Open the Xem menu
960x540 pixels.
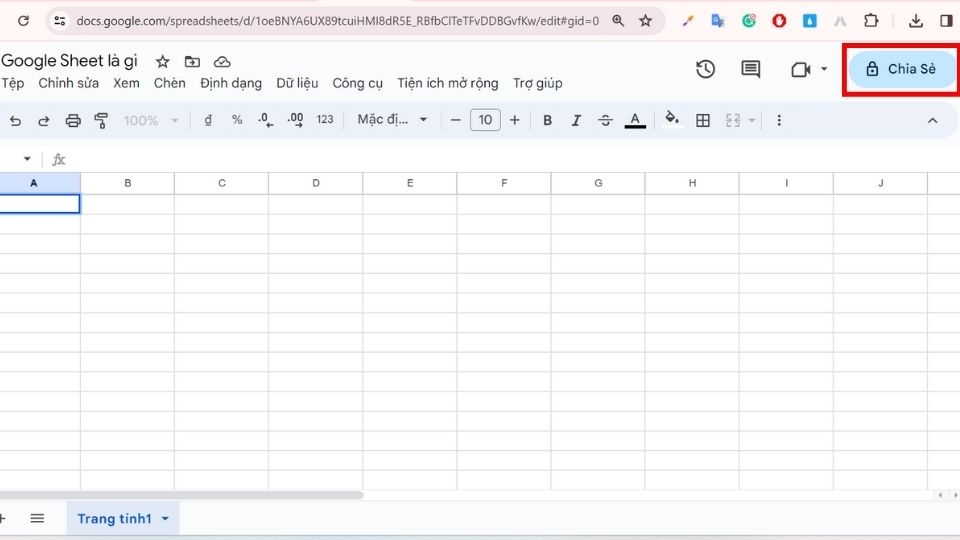(x=126, y=83)
